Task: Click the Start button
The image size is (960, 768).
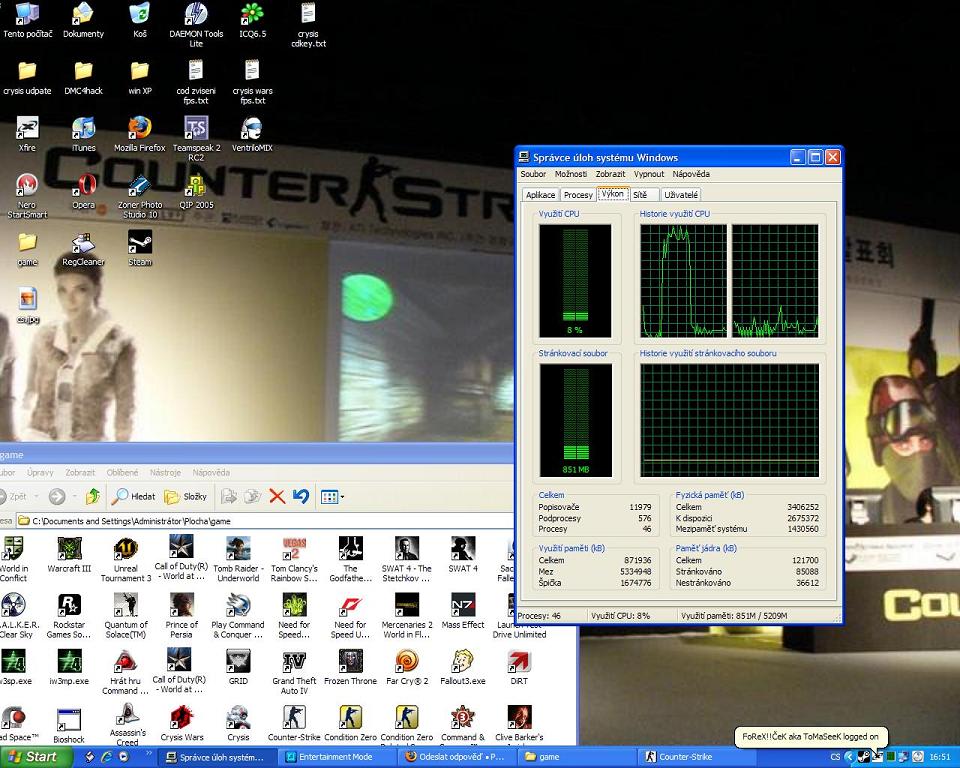Action: [34, 756]
